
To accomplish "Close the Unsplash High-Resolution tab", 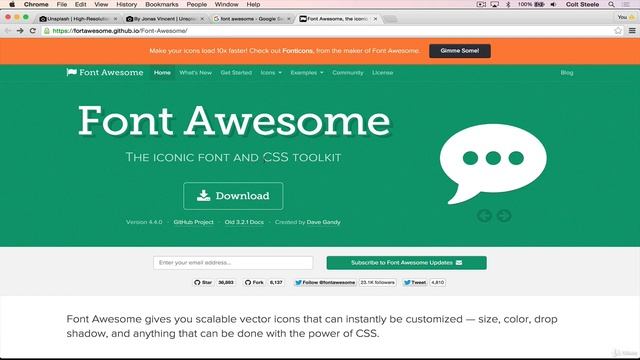I will tap(116, 19).
